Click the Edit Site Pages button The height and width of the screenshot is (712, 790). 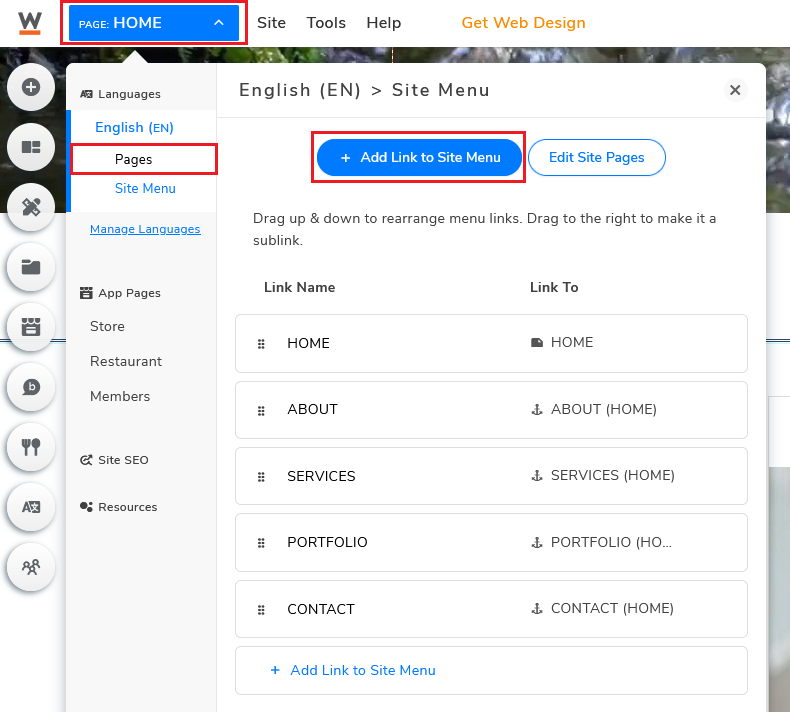click(597, 157)
